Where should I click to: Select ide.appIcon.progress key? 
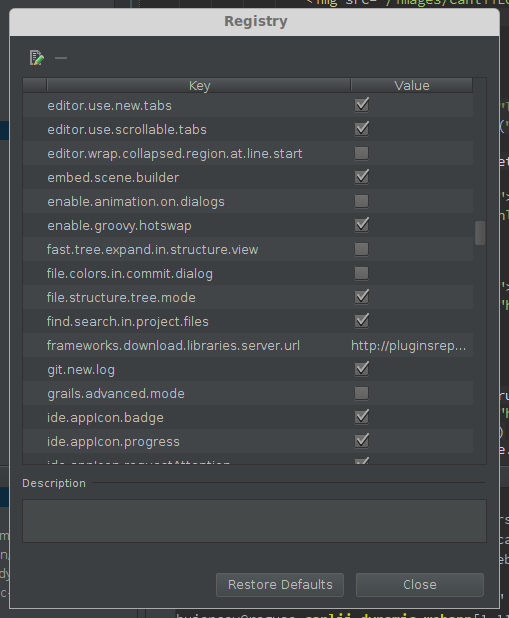pyautogui.click(x=113, y=442)
